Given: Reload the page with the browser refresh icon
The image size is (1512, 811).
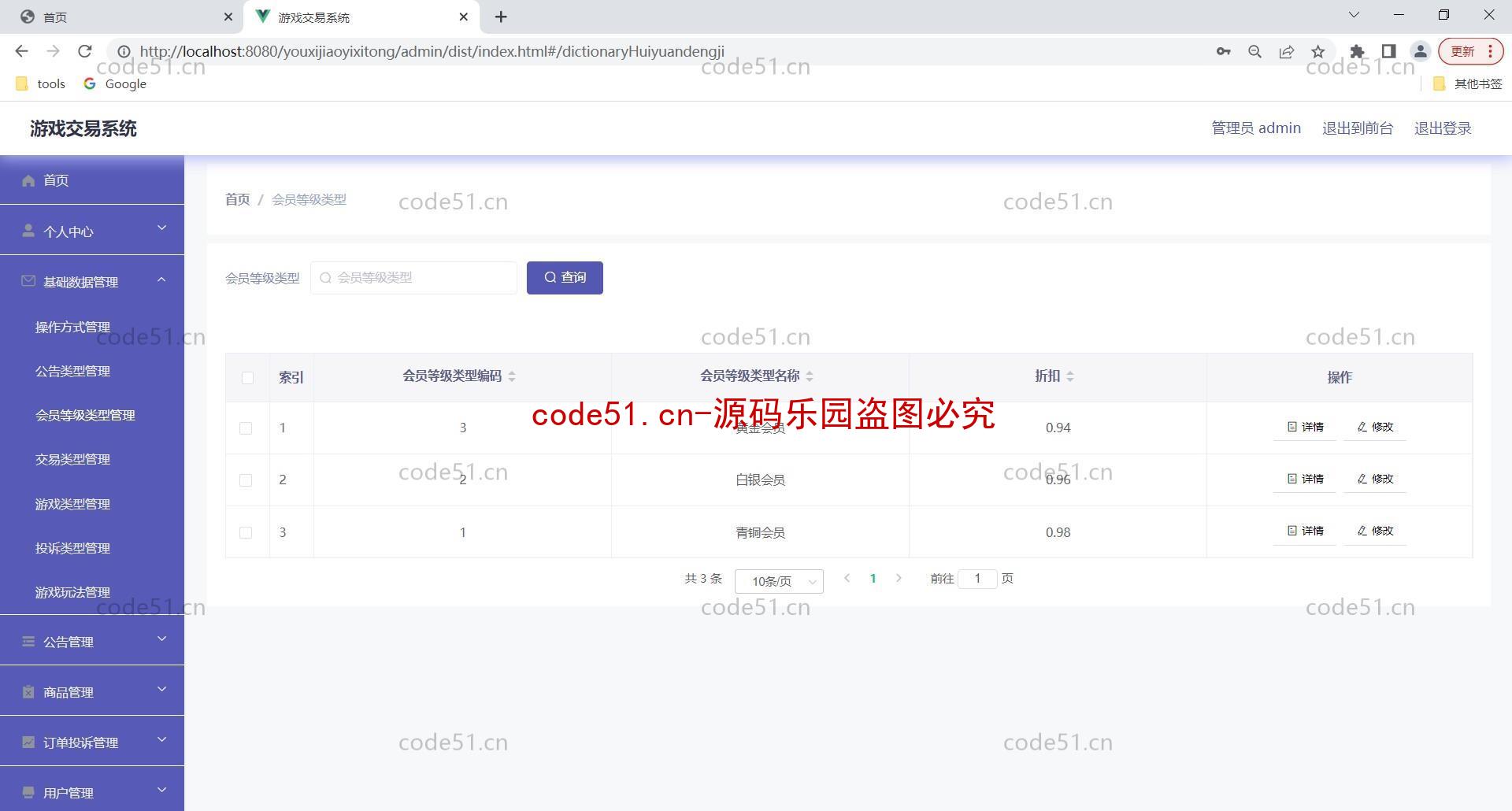Looking at the screenshot, I should click(85, 51).
